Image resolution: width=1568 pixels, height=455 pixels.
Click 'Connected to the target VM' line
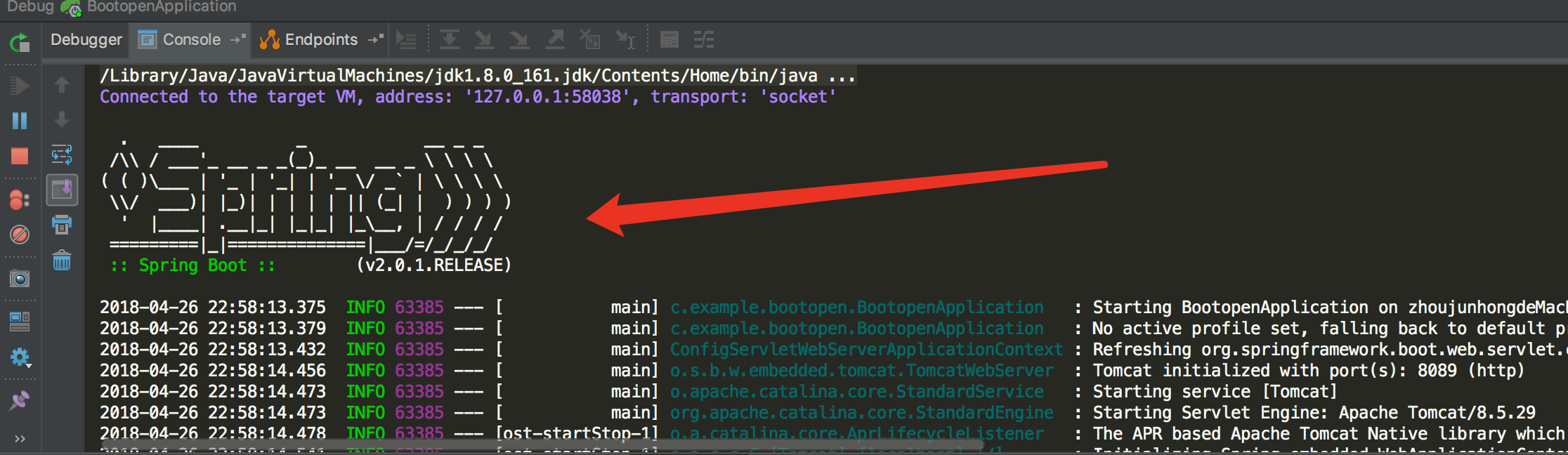[x=468, y=97]
